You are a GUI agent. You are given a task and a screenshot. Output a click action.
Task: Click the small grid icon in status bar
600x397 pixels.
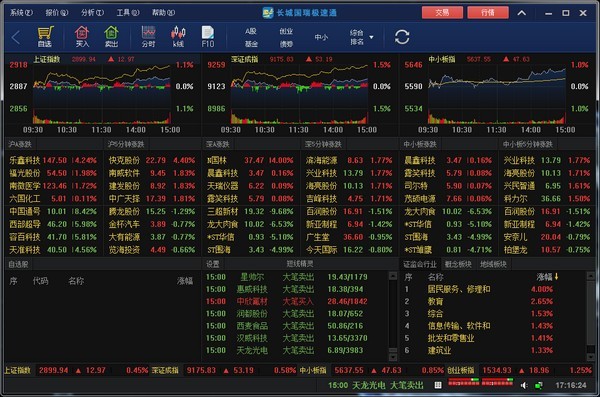[x=438, y=385]
